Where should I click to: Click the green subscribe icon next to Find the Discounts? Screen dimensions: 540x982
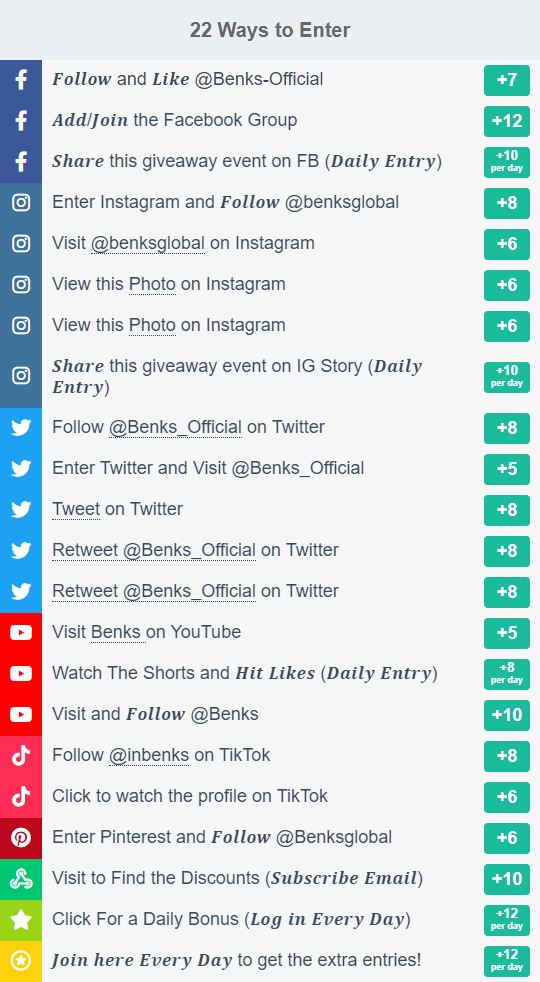pos(21,879)
